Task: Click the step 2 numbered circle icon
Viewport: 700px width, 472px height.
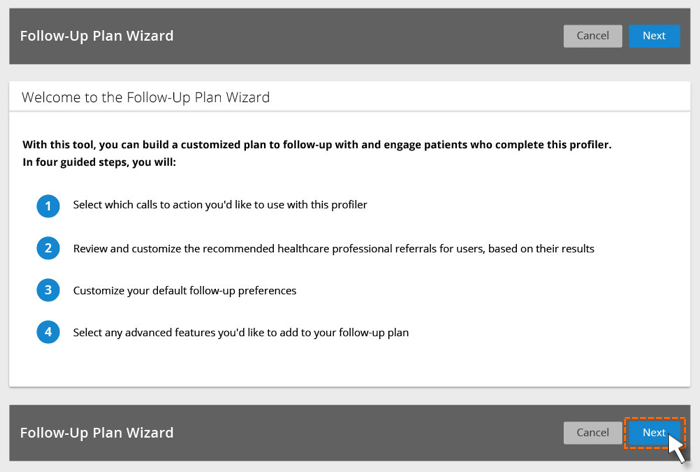Action: click(x=48, y=248)
